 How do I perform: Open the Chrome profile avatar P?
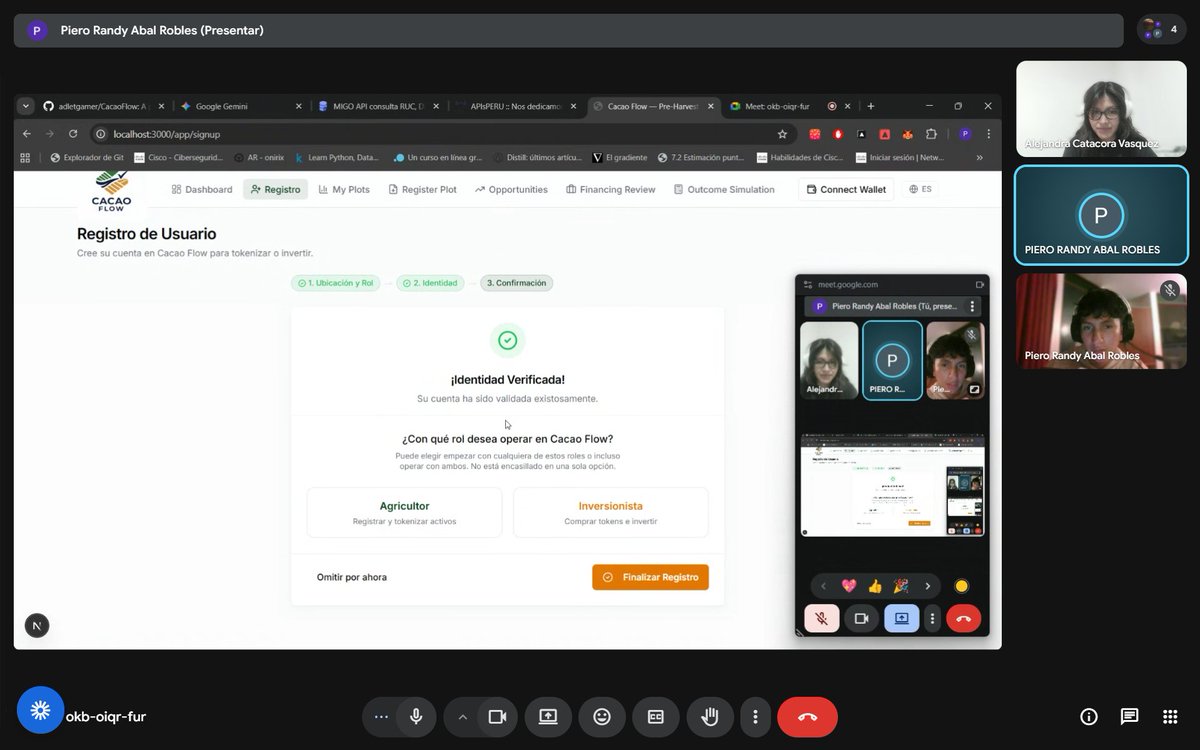964,134
